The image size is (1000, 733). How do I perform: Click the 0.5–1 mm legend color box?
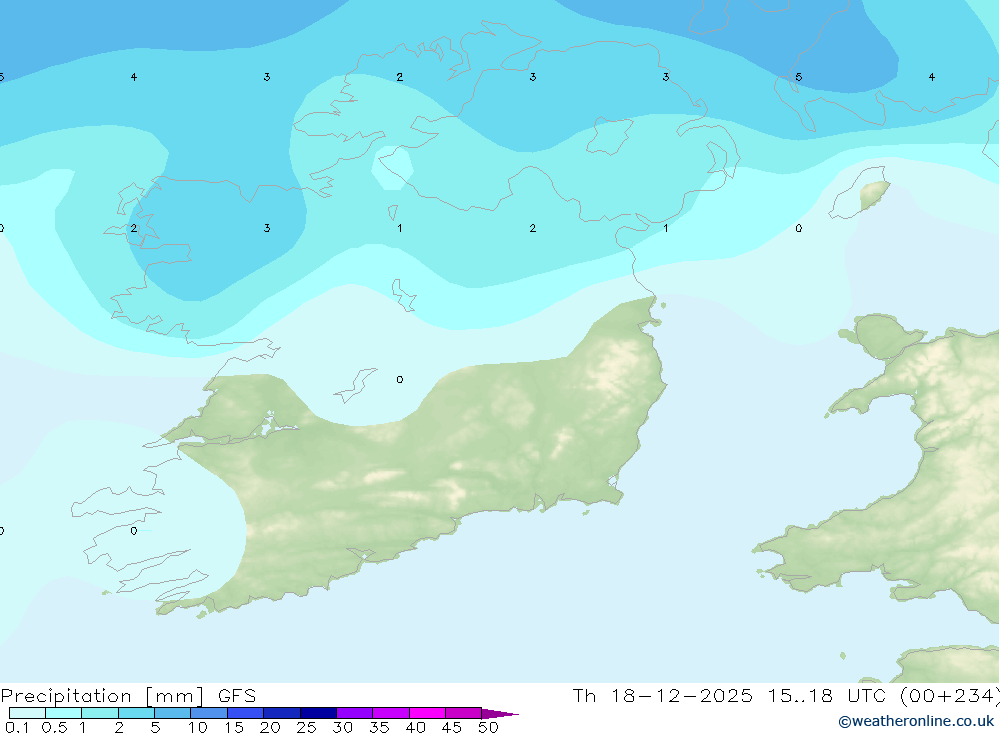click(x=64, y=713)
